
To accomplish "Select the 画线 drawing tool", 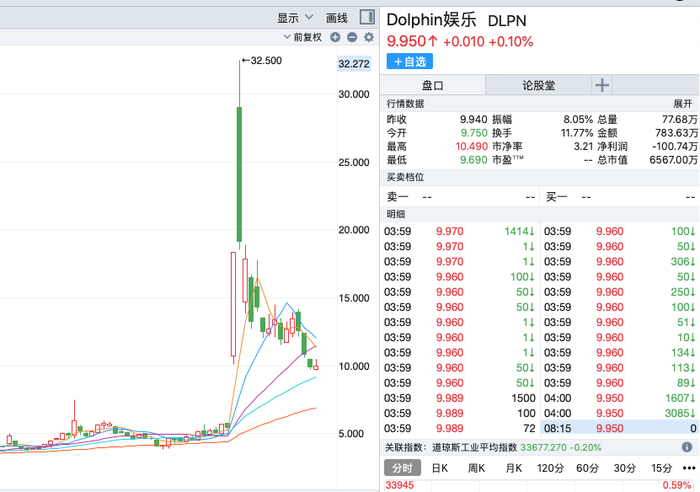I will coord(337,18).
